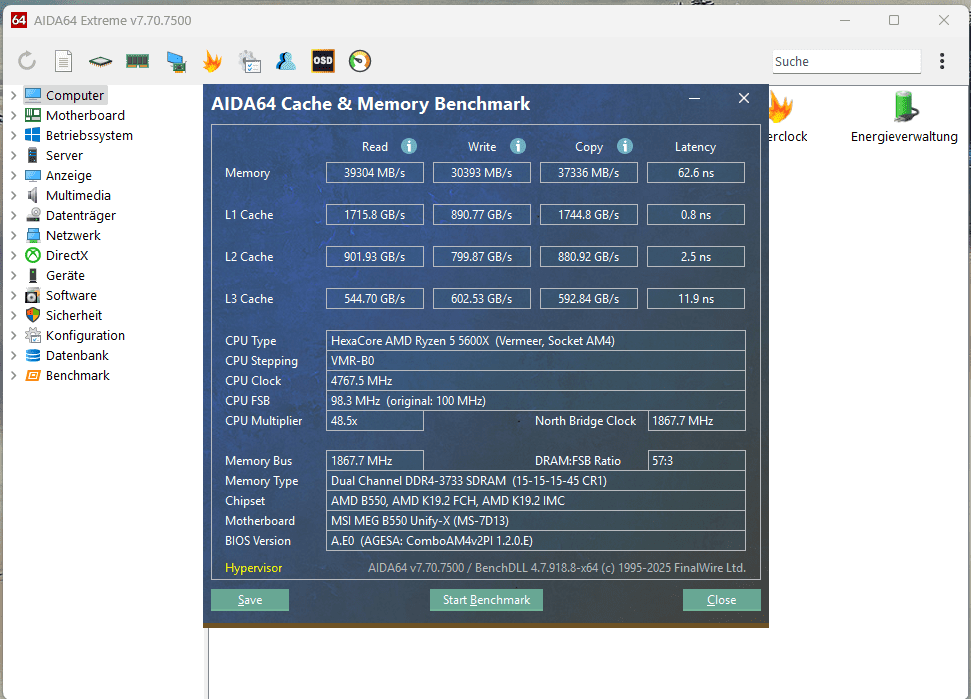The width and height of the screenshot is (971, 699).
Task: Launch the stability test flame icon
Action: pos(212,61)
